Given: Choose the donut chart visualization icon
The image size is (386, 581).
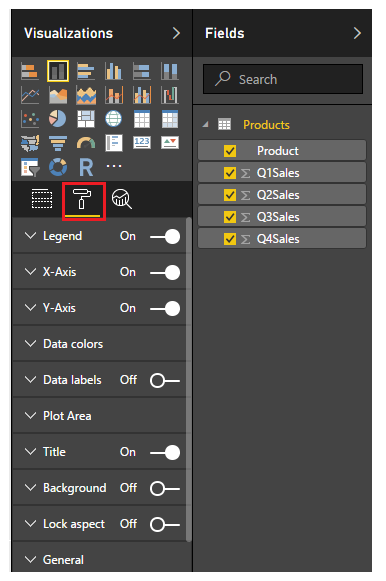Looking at the screenshot, I should click(58, 167).
